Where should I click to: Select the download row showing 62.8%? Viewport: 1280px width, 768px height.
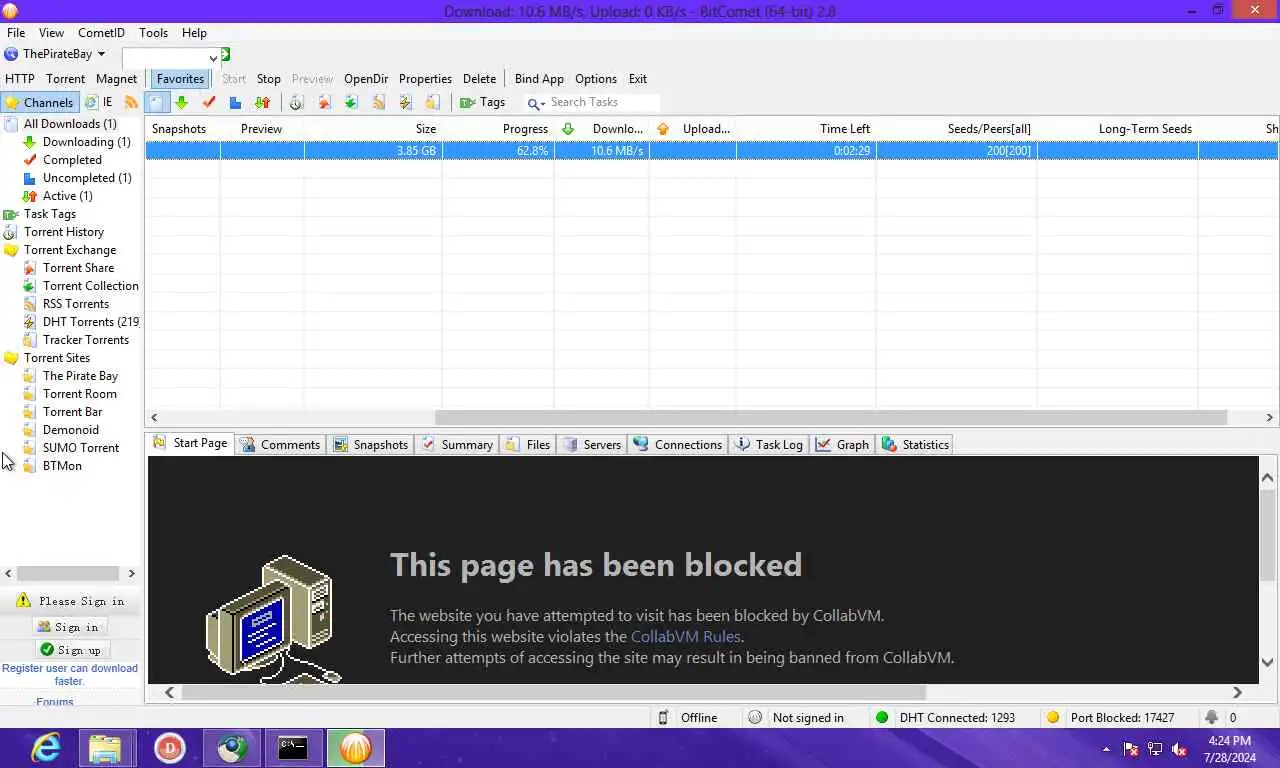(711, 151)
